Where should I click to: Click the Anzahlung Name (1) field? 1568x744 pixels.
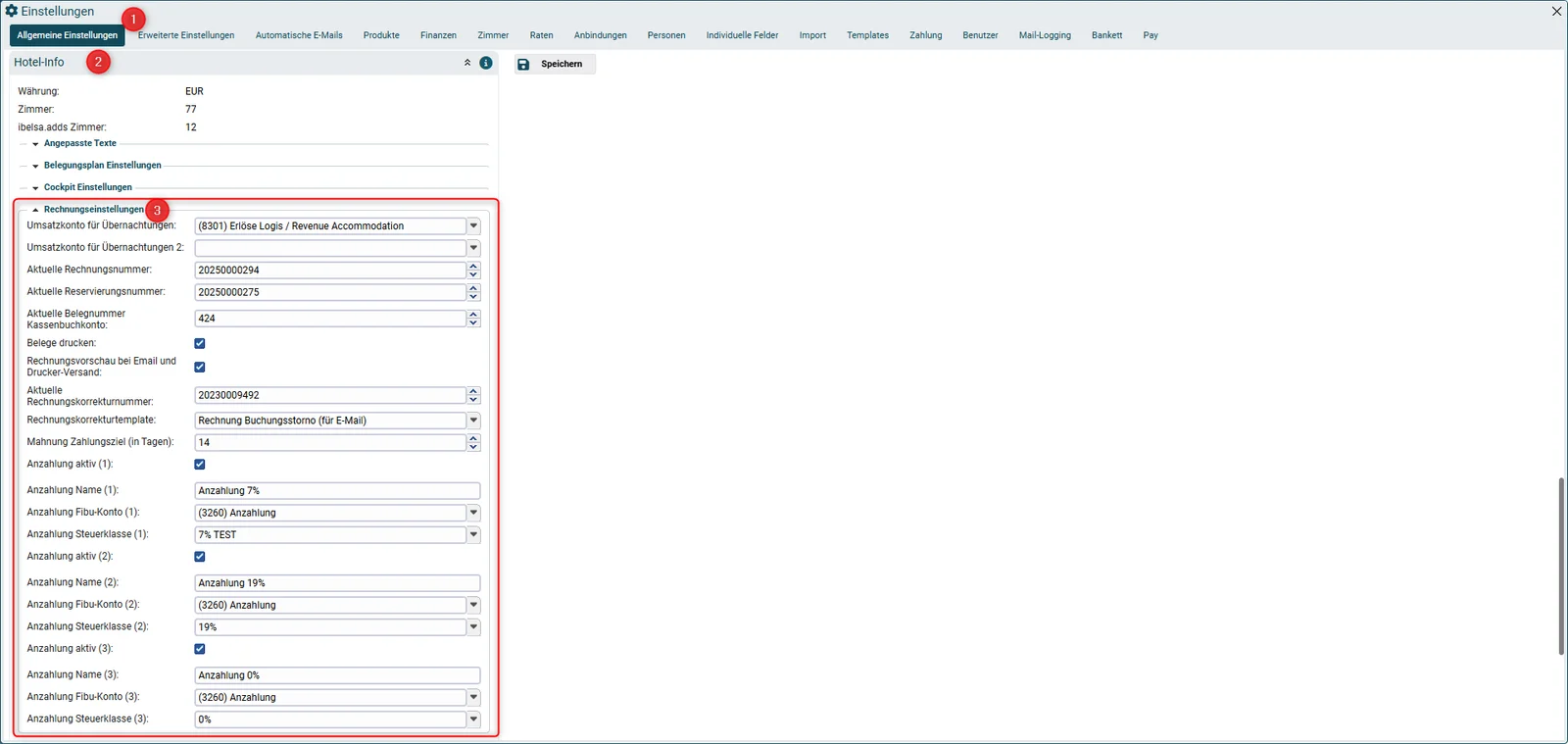(337, 491)
